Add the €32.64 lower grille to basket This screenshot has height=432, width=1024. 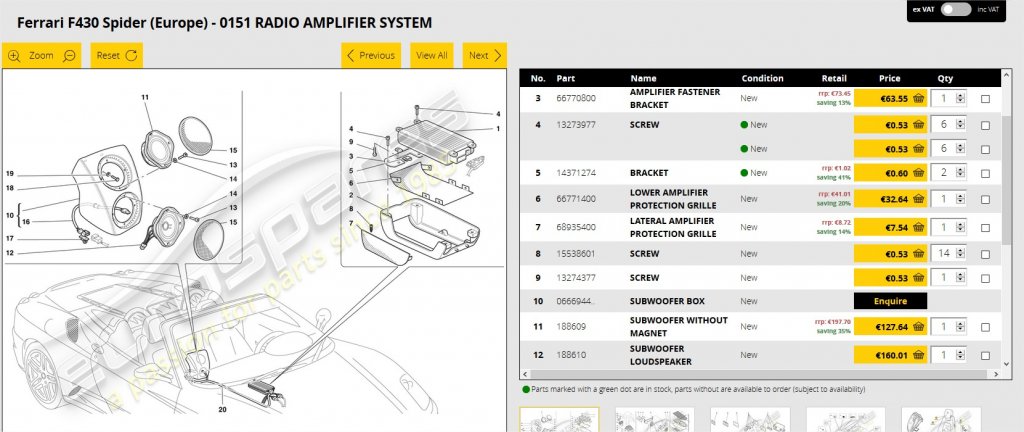tap(891, 199)
